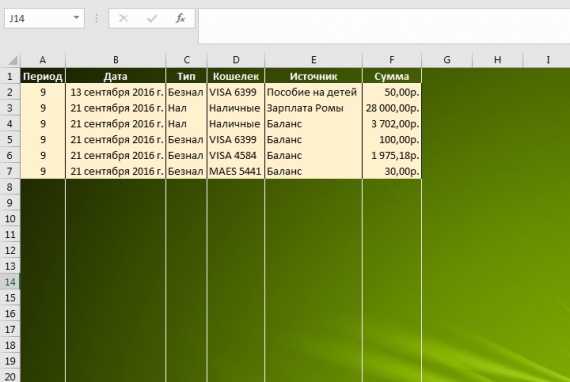Select row 7 header
This screenshot has height=382, width=570.
pyautogui.click(x=10, y=171)
